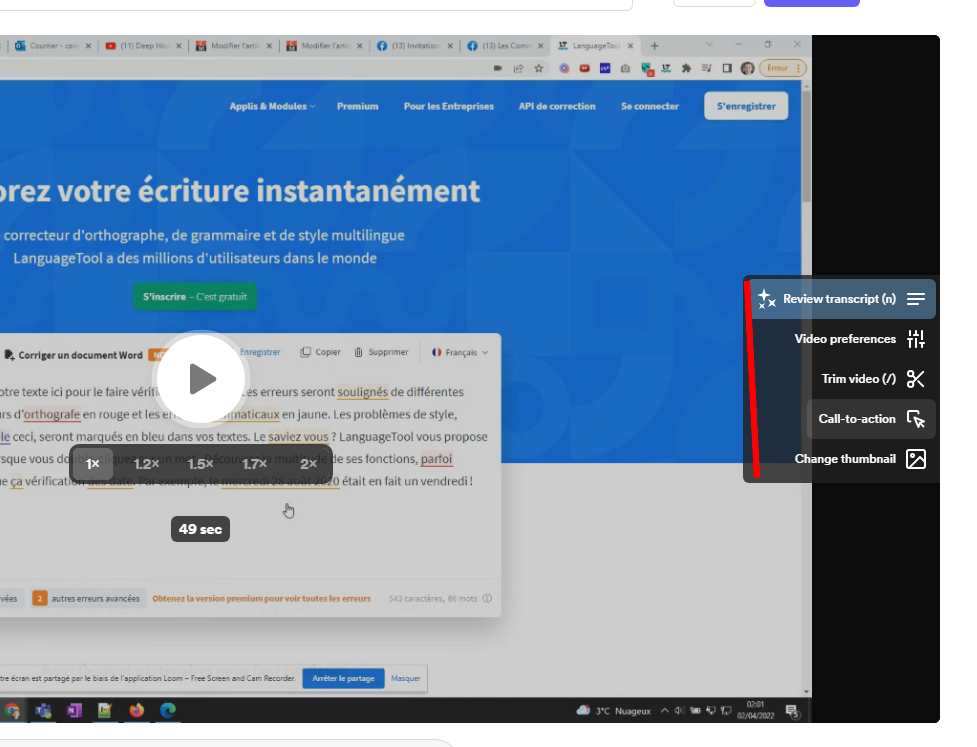
Task: Open Call-to-action settings
Action: tap(871, 419)
